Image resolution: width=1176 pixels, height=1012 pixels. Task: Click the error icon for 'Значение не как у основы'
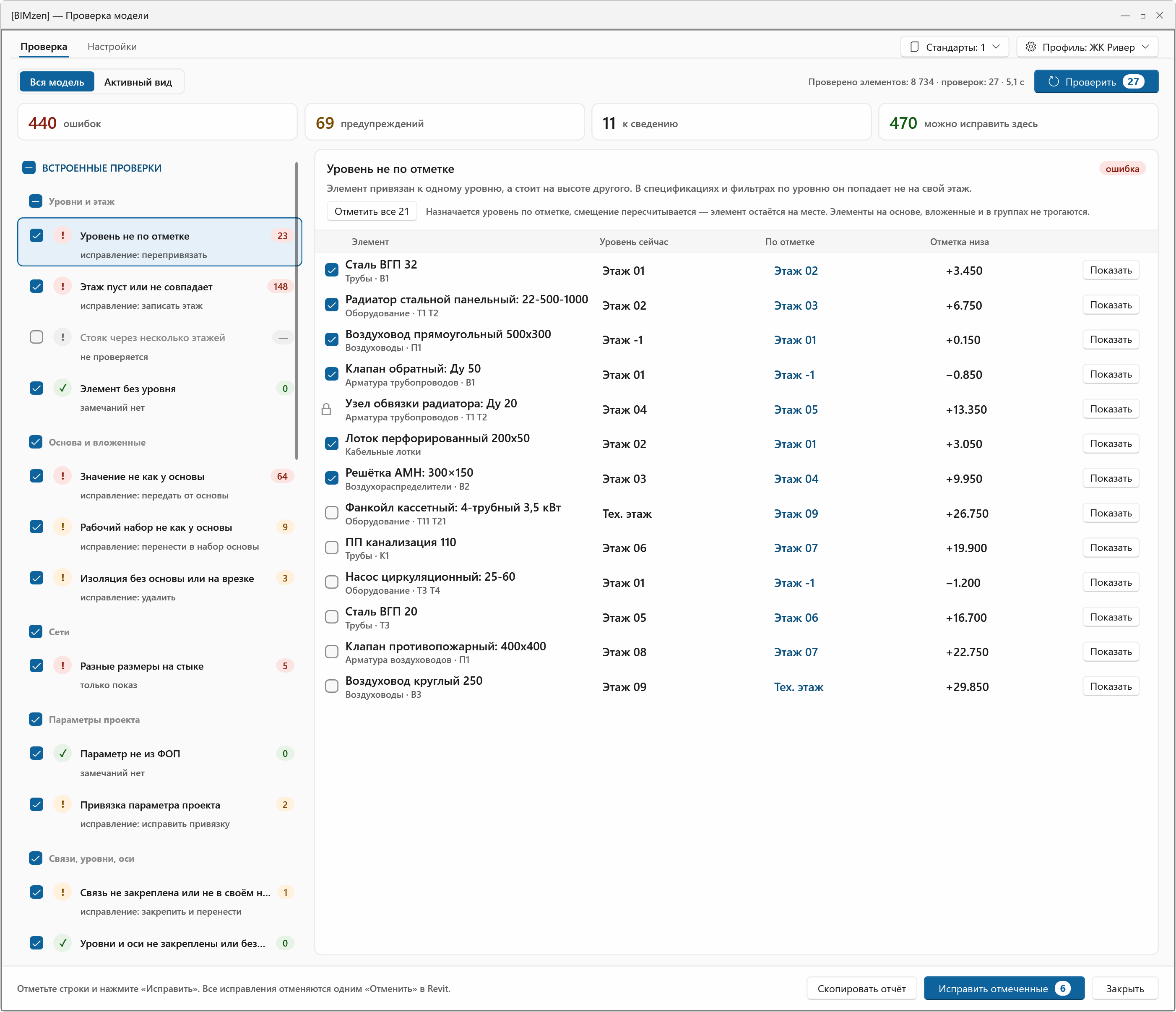(x=62, y=476)
